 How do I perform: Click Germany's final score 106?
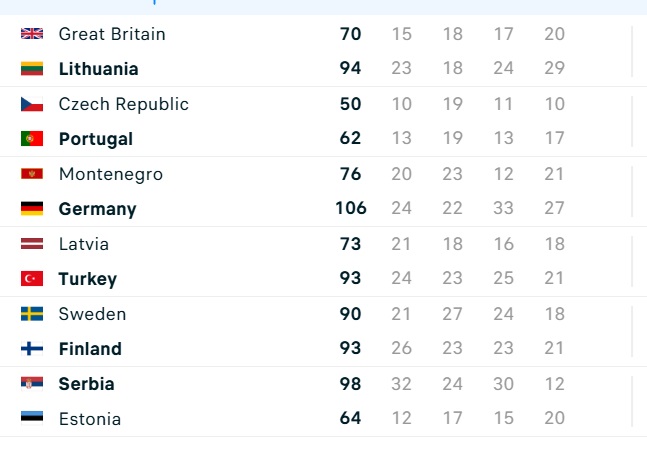tap(351, 208)
